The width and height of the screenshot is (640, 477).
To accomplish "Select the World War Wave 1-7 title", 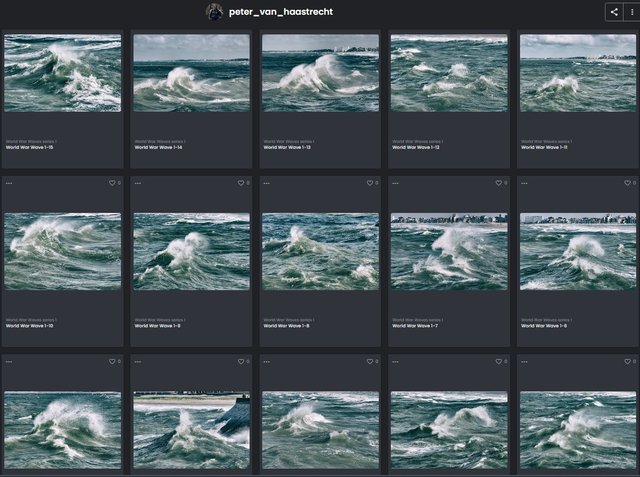I will [415, 326].
